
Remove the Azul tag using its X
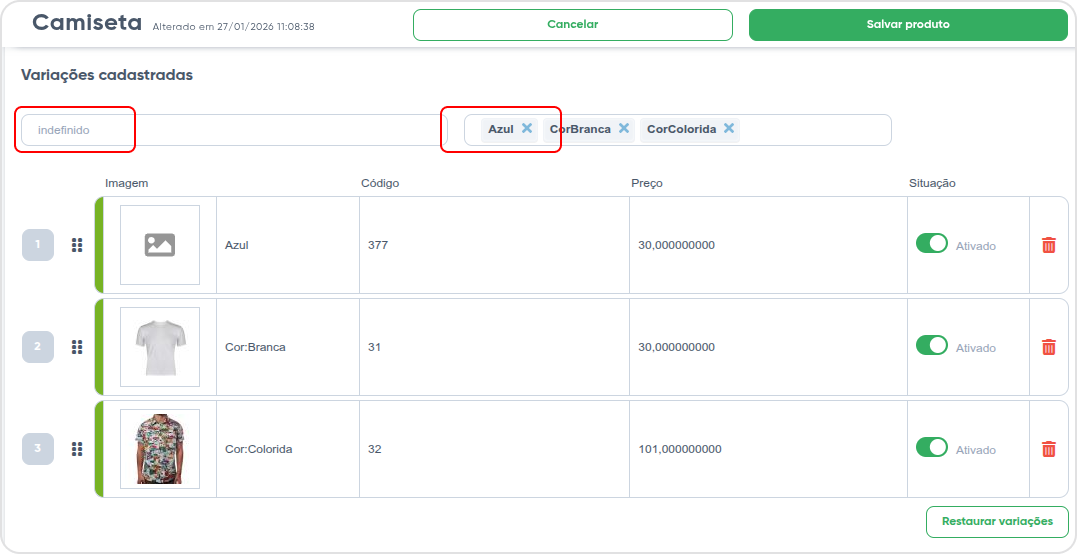coord(527,128)
